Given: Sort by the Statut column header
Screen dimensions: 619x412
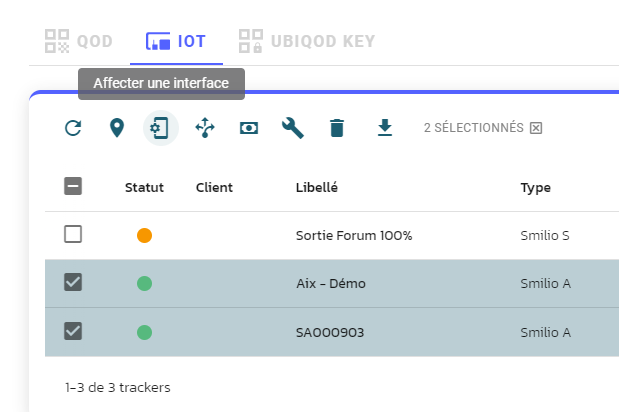Looking at the screenshot, I should point(144,187).
